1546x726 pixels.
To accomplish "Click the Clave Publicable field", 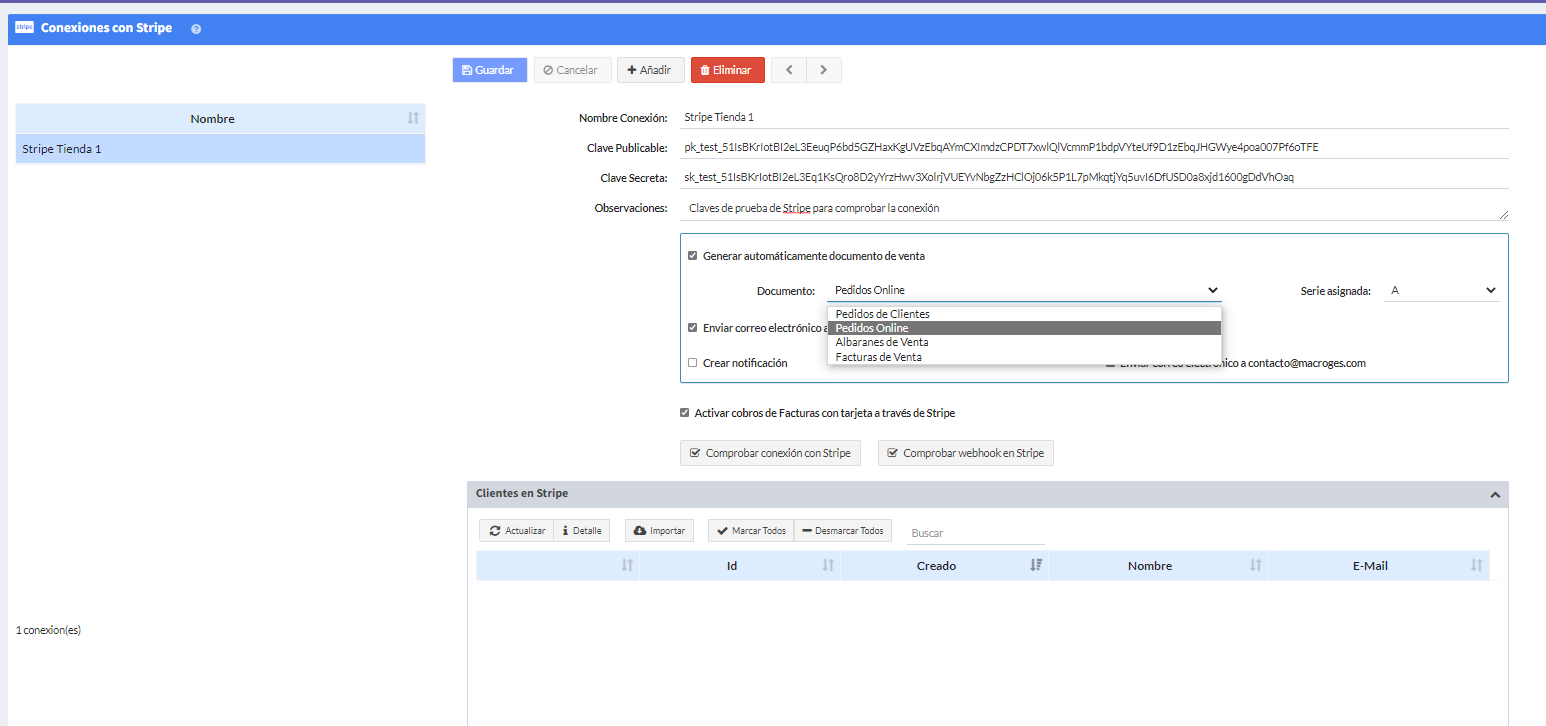I will pyautogui.click(x=1093, y=147).
